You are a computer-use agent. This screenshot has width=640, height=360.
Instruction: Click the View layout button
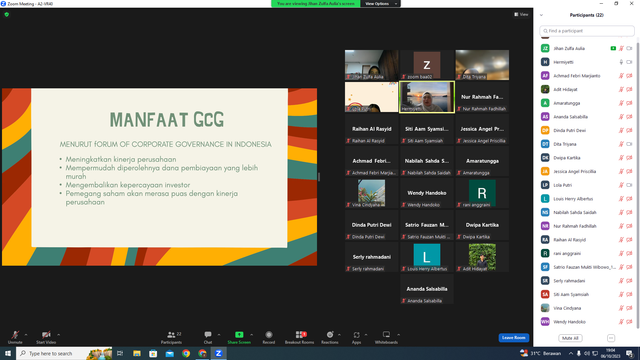pos(521,14)
